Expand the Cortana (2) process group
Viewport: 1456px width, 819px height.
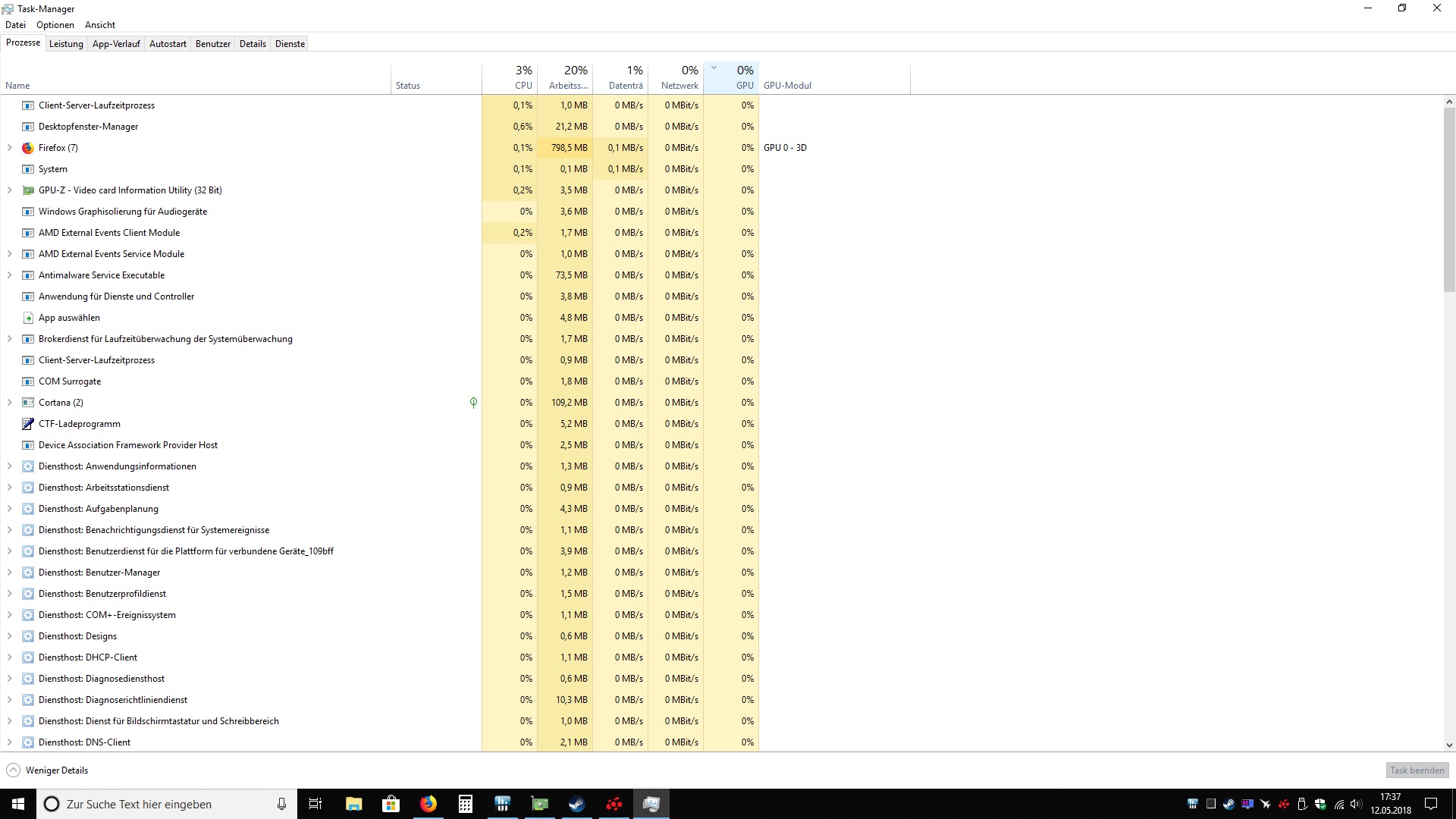(9, 403)
